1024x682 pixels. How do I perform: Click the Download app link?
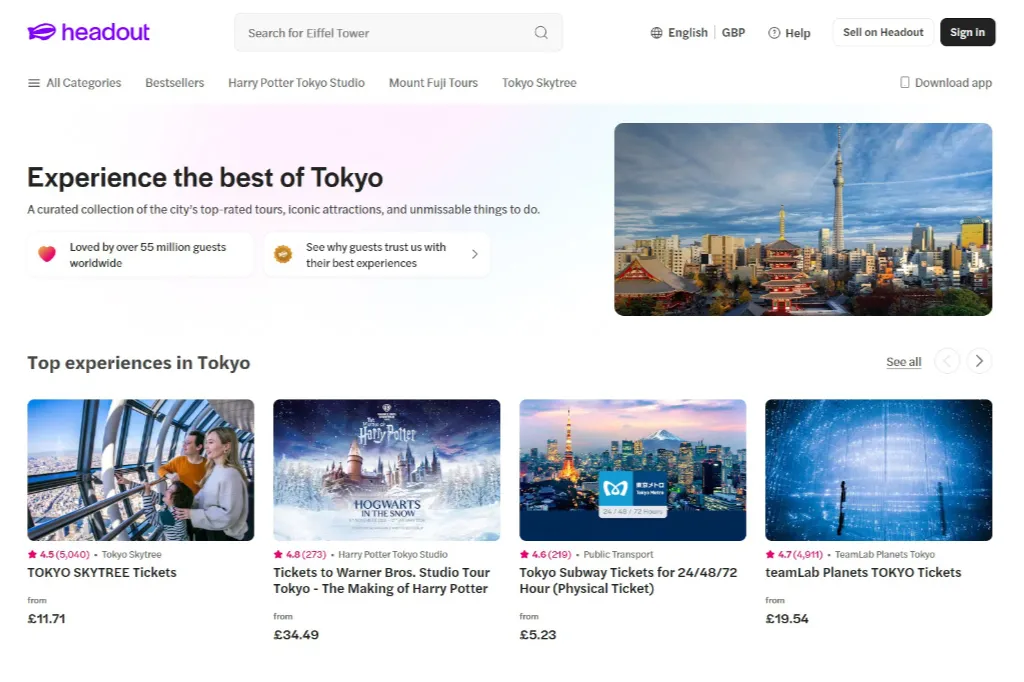tap(946, 83)
